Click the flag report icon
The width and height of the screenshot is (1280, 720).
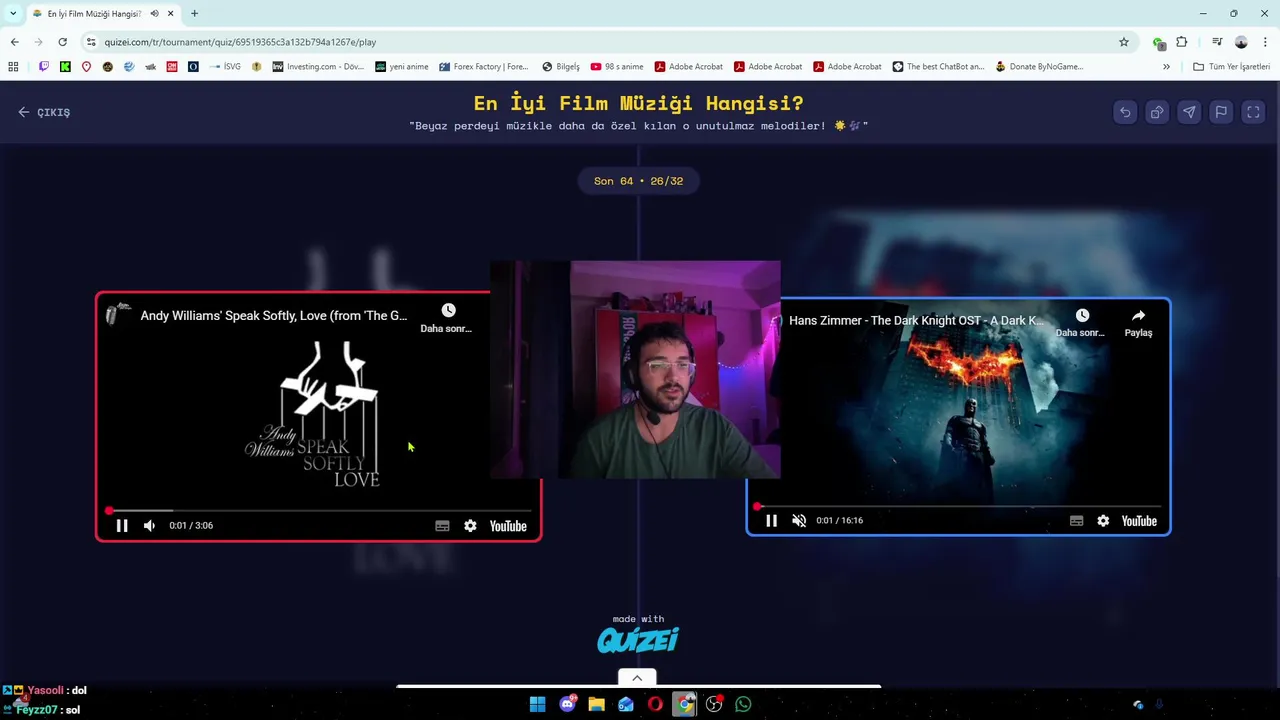[1221, 112]
